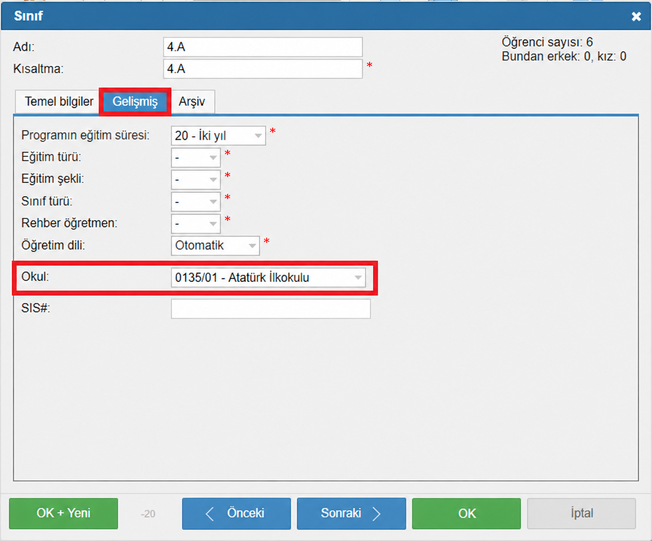Click the arrow in Okul combo box
Screen dimensions: 652x541
coord(358,277)
